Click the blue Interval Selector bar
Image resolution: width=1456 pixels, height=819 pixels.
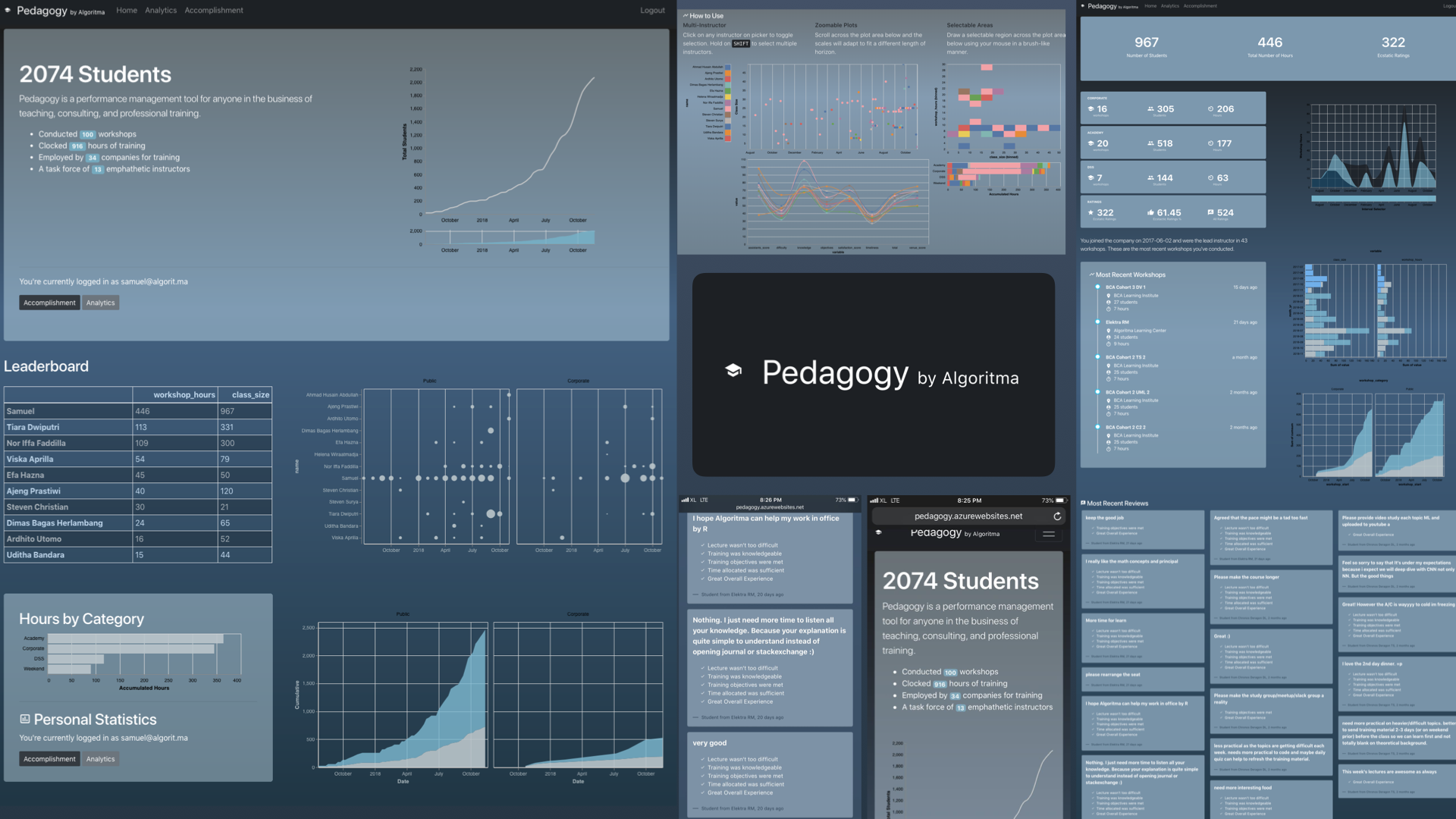coord(1373,199)
